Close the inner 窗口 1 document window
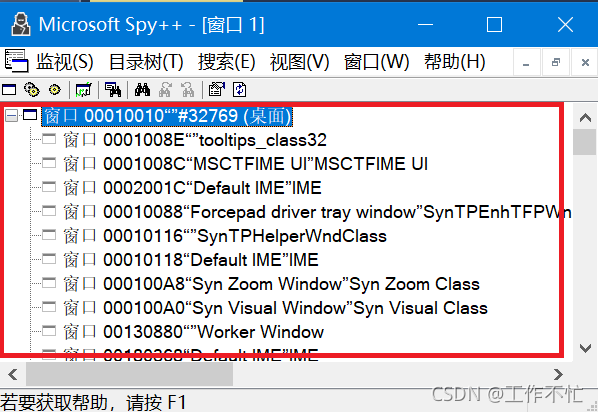This screenshot has width=598, height=412. coord(585,63)
